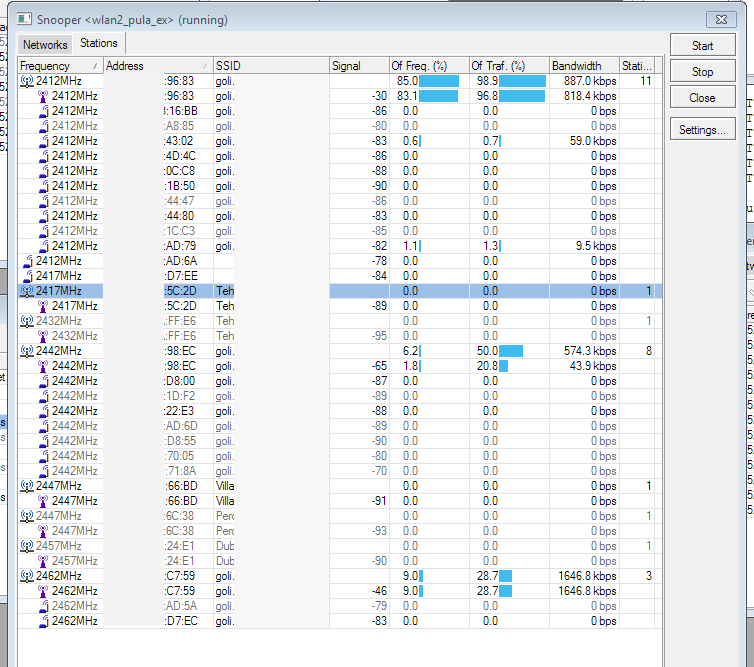
Task: Click the station icon for address ending :22:E3
Action: click(43, 411)
